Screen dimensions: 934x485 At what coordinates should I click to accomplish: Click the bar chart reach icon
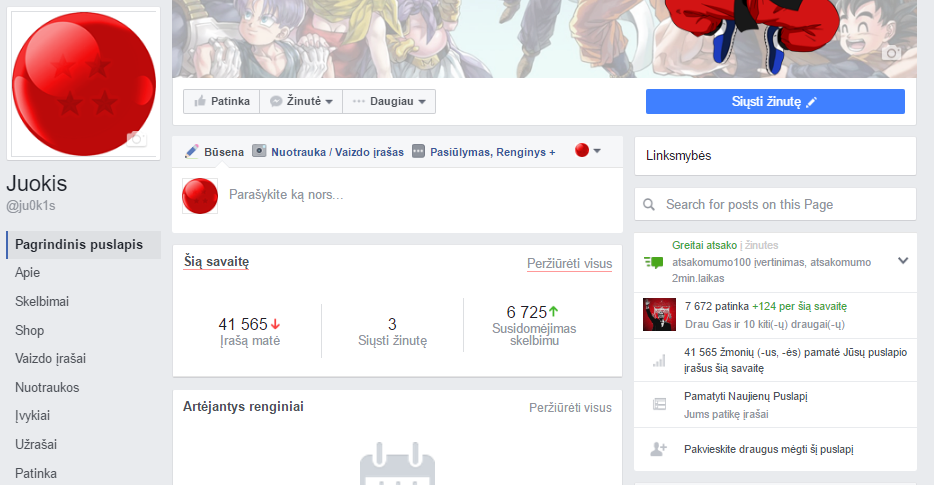659,360
